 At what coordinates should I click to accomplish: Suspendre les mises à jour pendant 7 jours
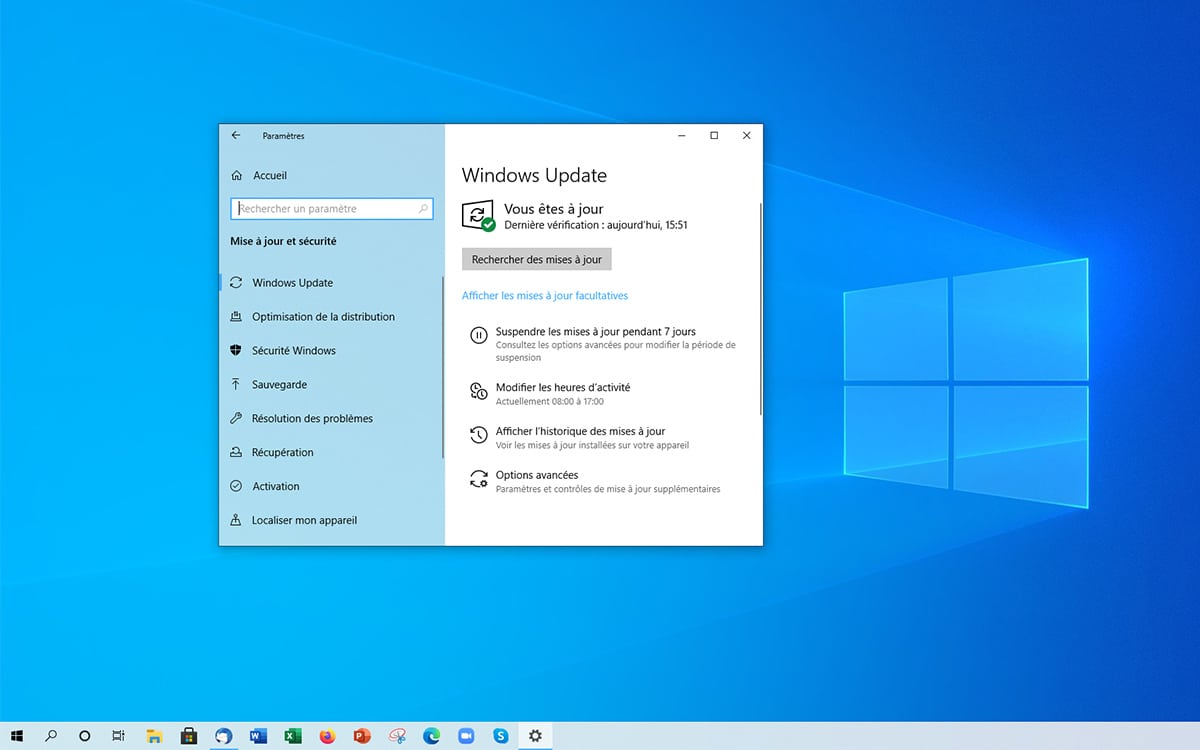coord(604,343)
